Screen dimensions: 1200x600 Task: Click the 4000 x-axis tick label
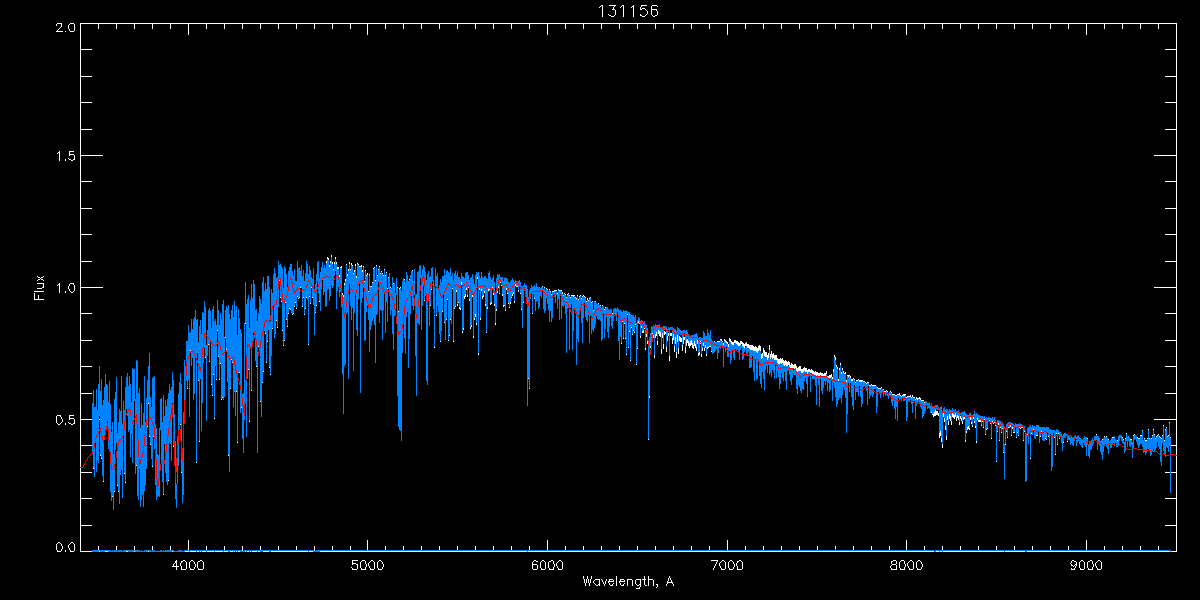(188, 563)
